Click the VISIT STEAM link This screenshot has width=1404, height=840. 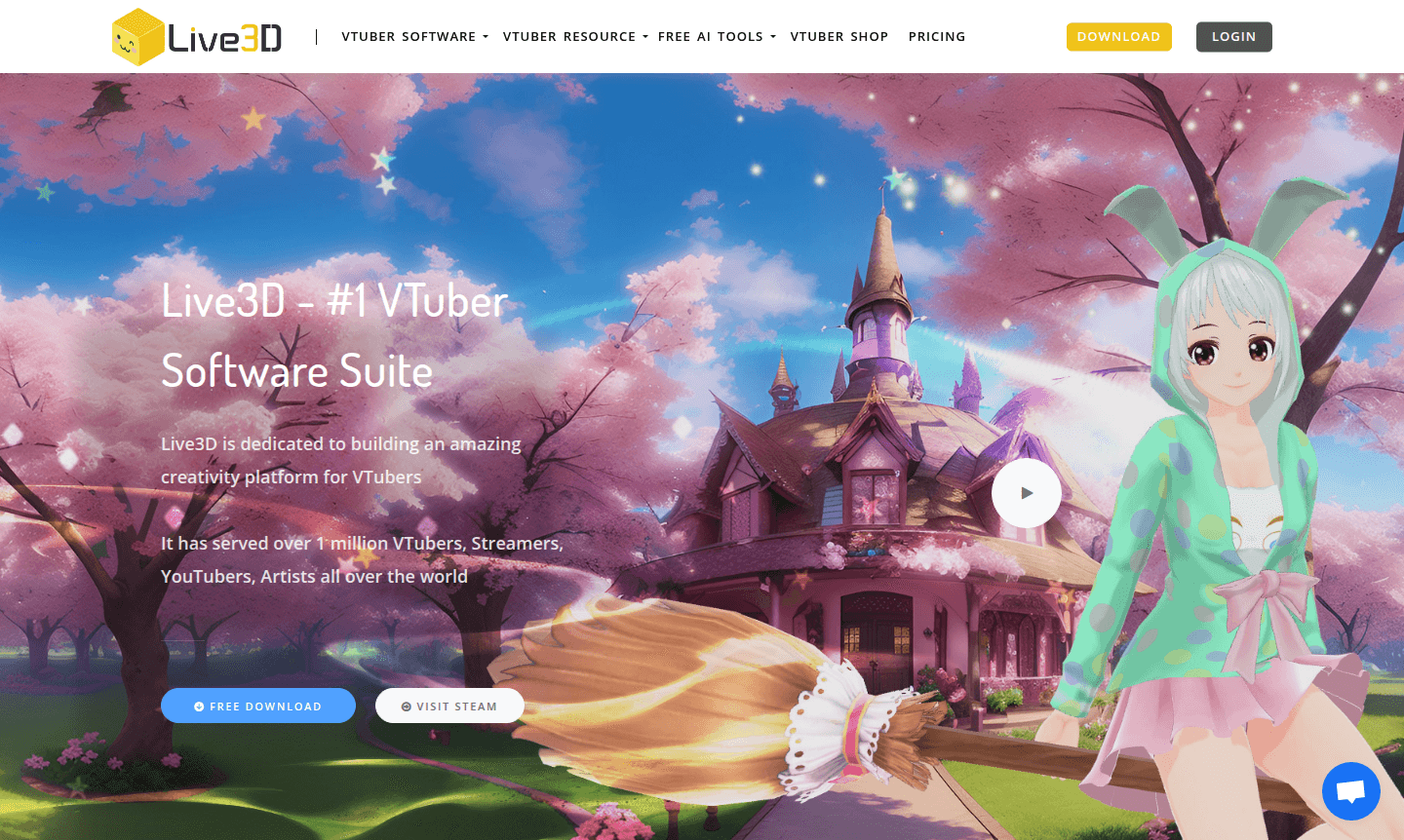pos(449,706)
